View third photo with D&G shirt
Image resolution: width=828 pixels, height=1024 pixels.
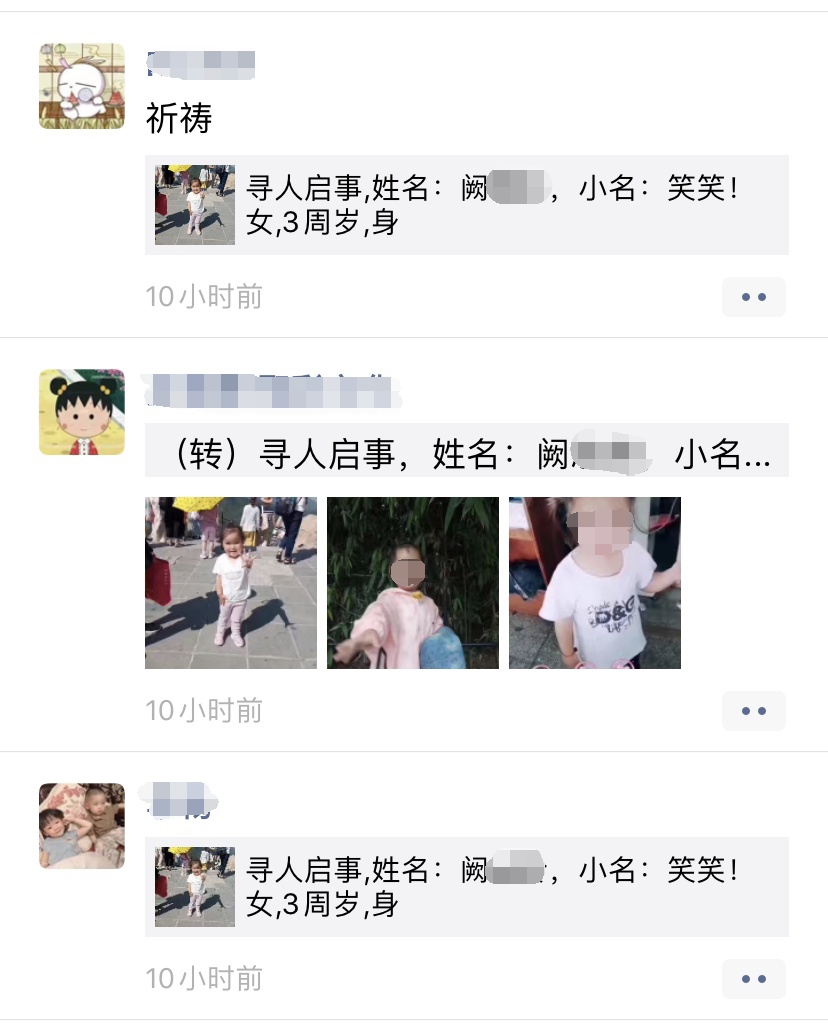point(595,583)
